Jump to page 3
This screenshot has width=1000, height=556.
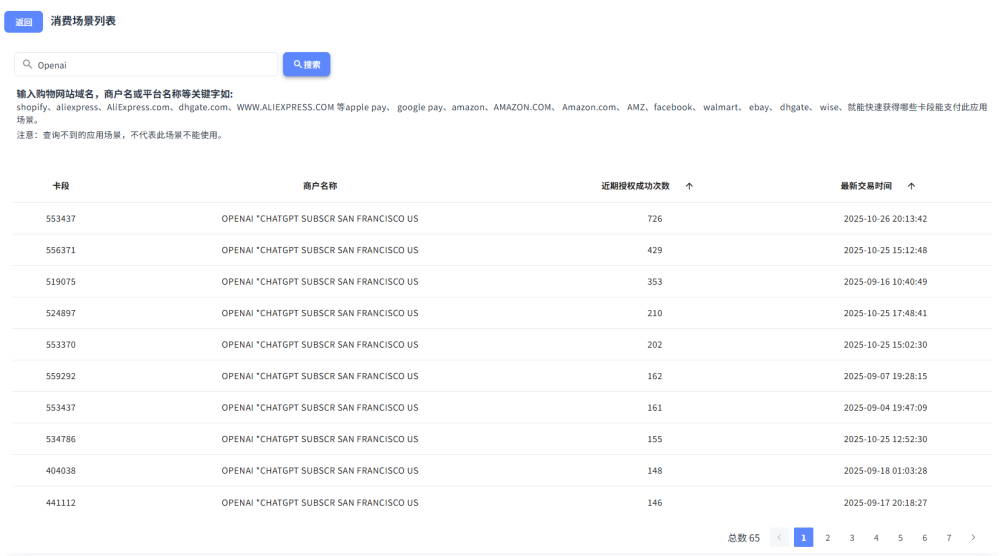(x=852, y=538)
